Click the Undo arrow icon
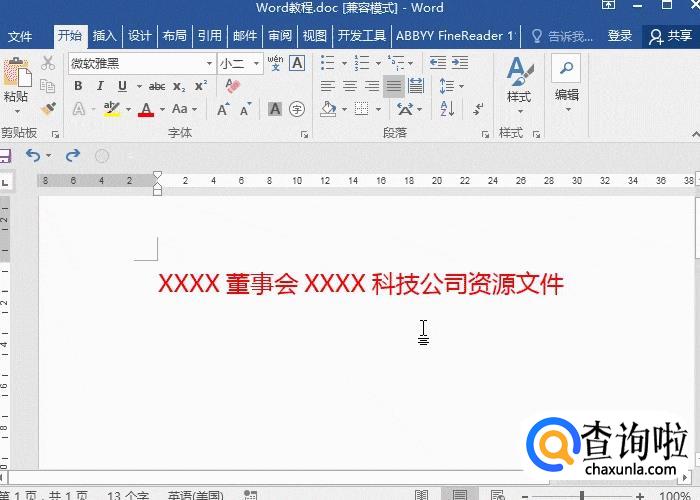The height and width of the screenshot is (500, 700). point(33,155)
